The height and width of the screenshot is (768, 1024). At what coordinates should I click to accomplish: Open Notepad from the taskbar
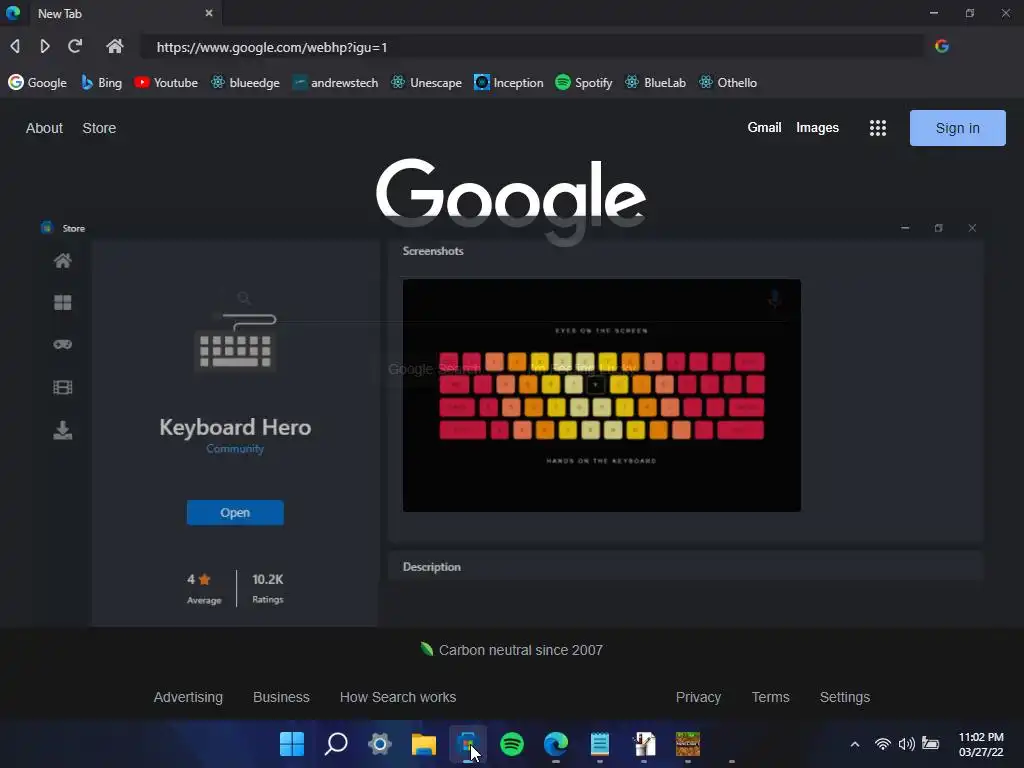(600, 743)
